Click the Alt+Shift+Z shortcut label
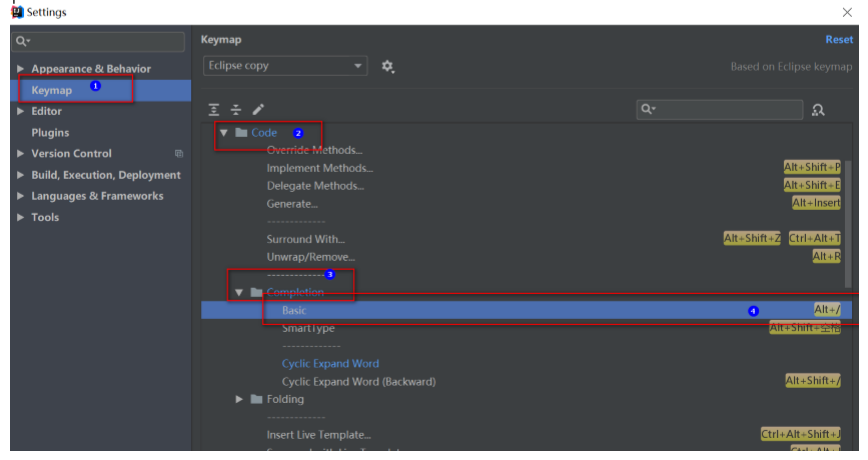868x460 pixels. pos(752,238)
